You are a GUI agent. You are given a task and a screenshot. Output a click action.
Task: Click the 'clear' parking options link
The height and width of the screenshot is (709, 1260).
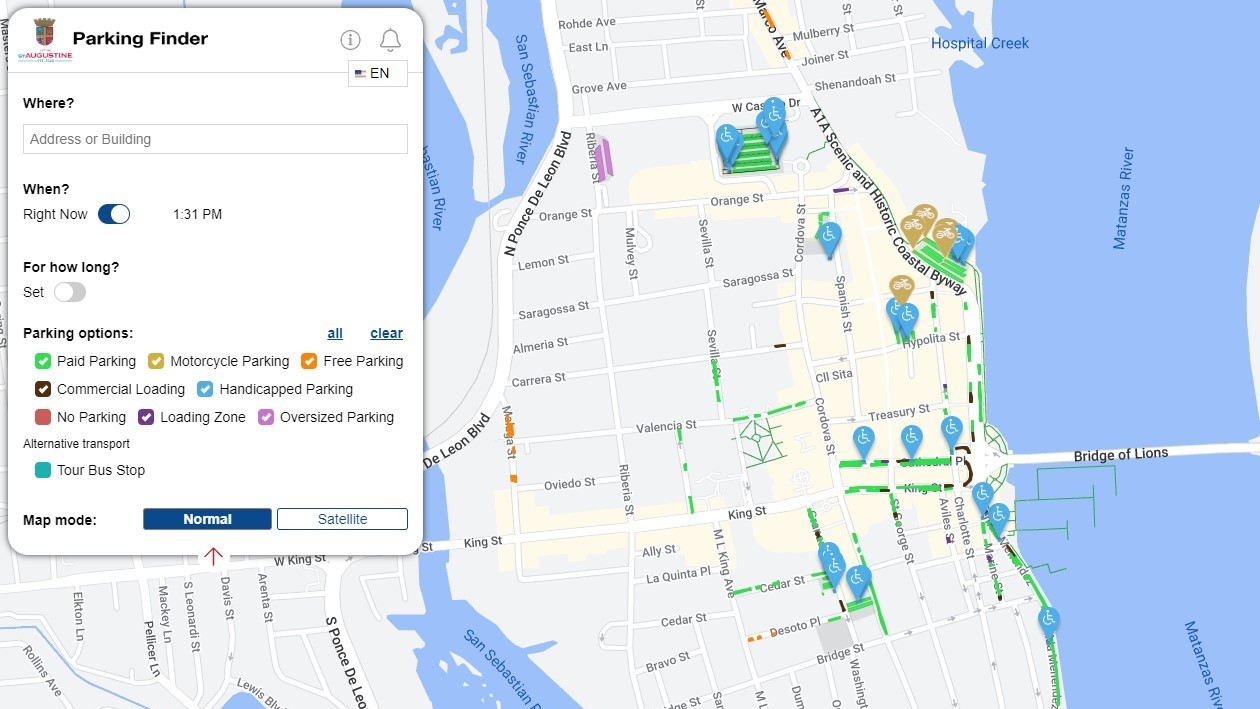tap(386, 333)
